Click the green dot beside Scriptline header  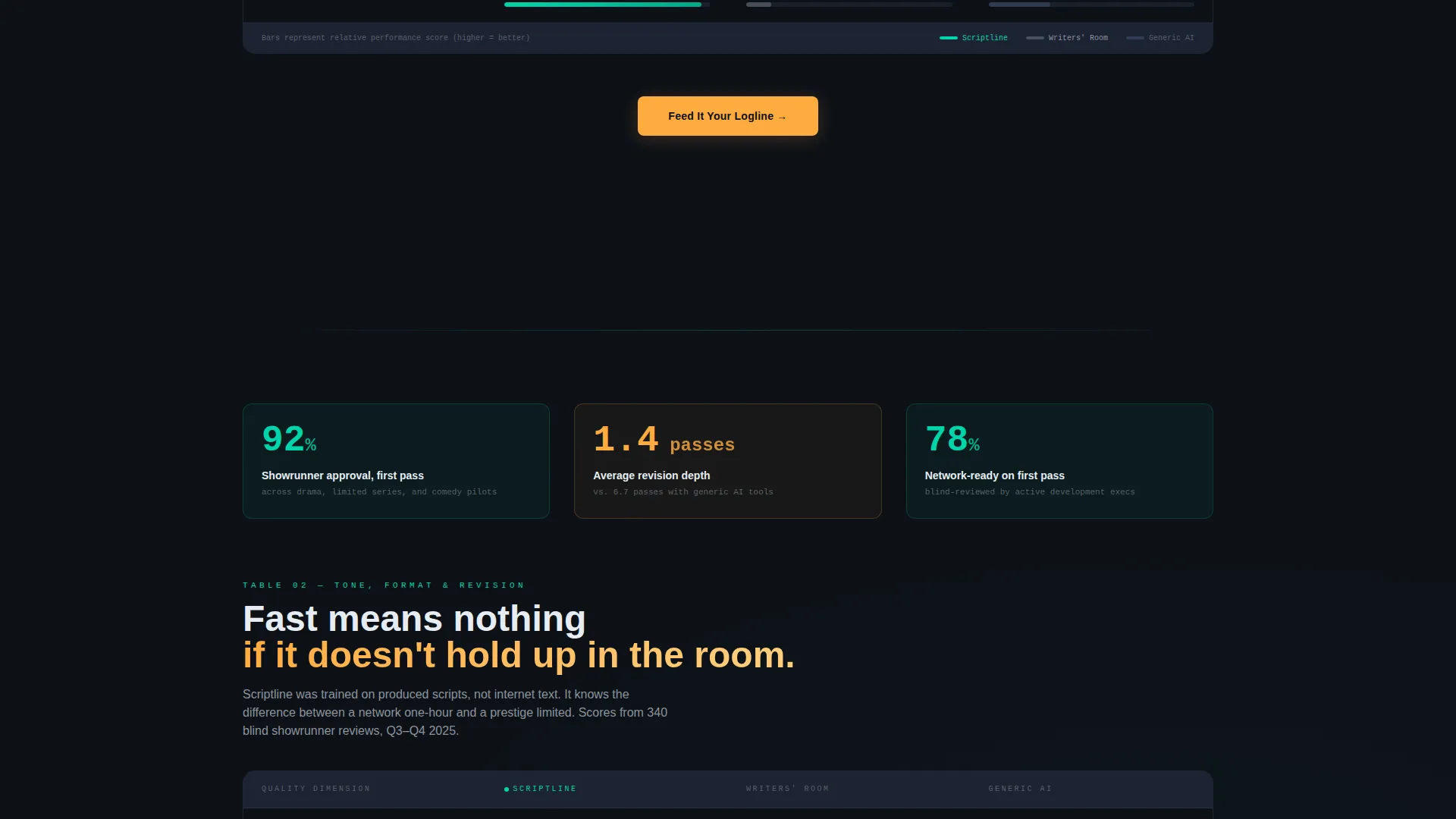click(507, 789)
